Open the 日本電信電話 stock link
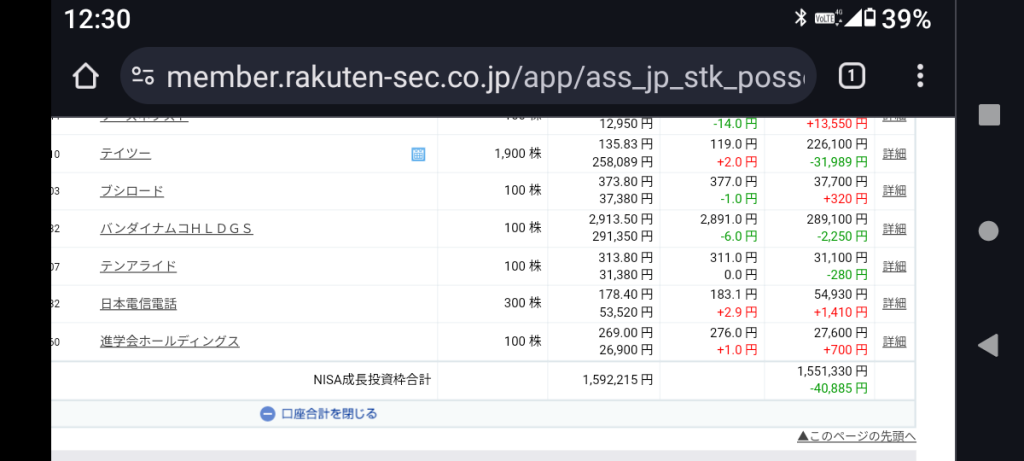This screenshot has width=1024, height=461. 138,304
